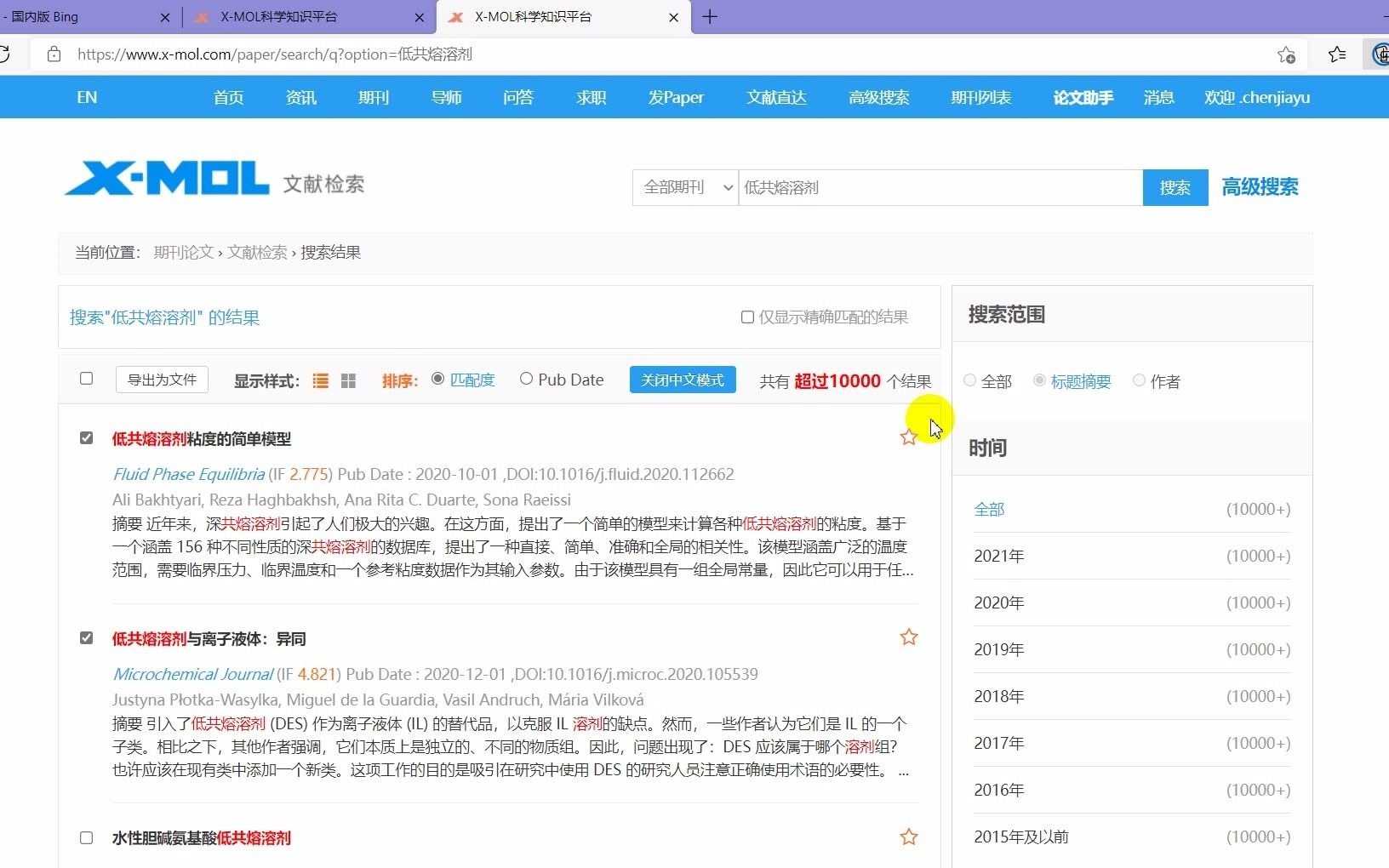The width and height of the screenshot is (1389, 868).
Task: Open a new browser tab
Action: (710, 17)
